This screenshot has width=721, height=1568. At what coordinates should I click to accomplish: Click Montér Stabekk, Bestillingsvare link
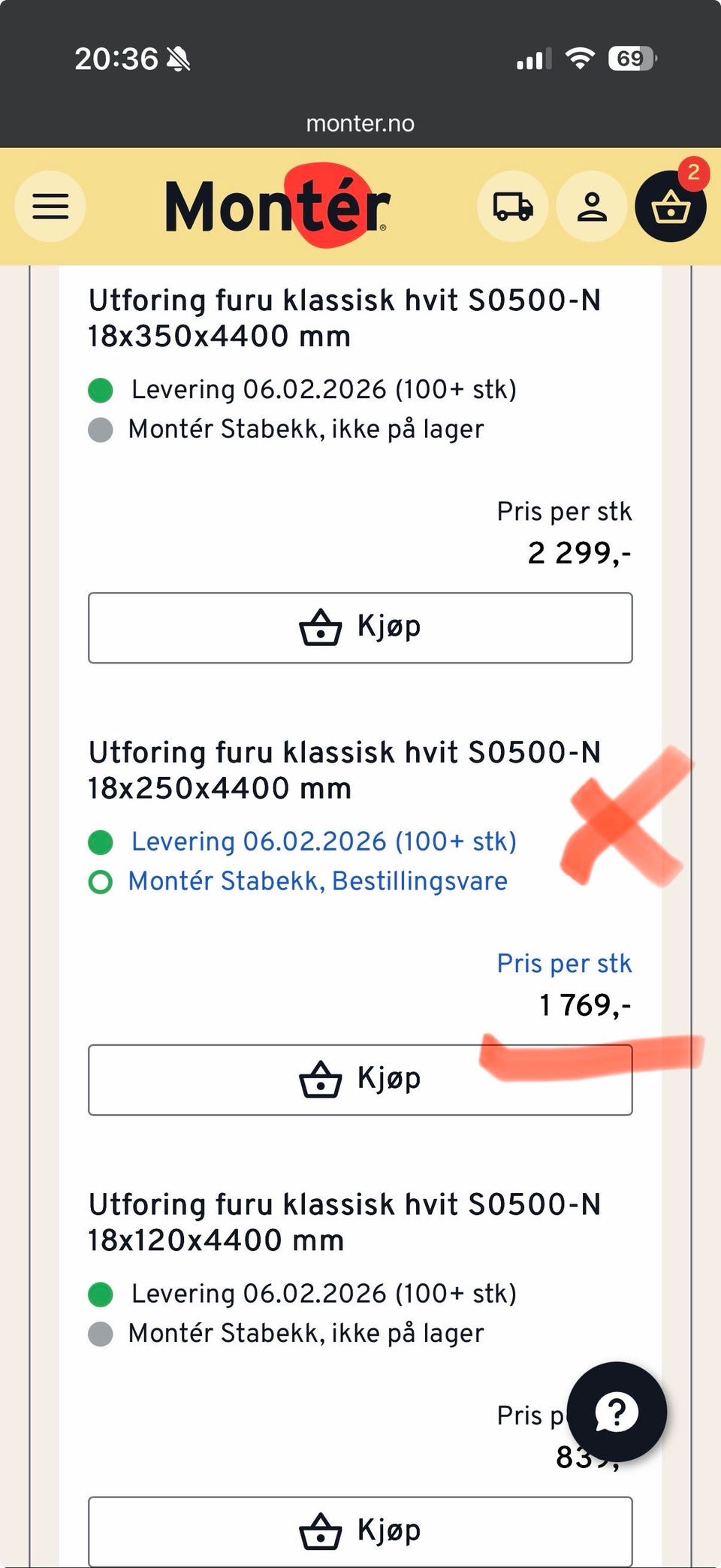coord(318,881)
